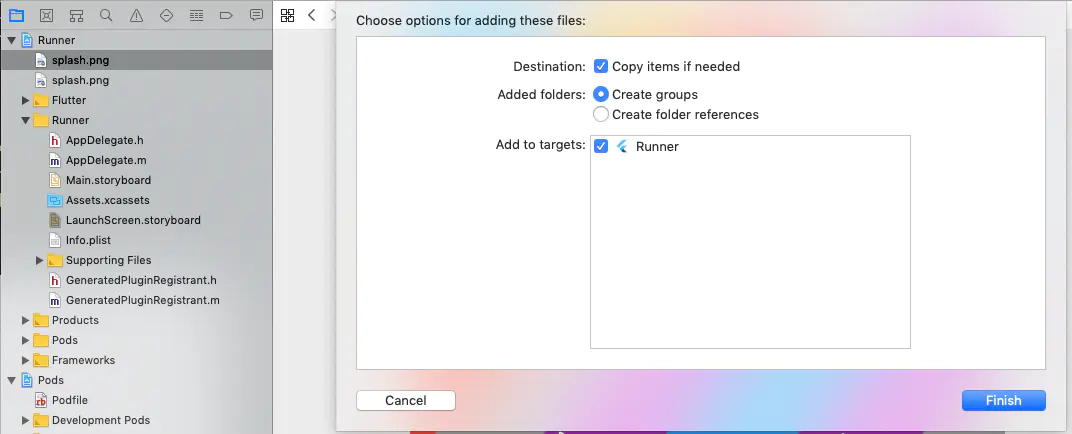Expand the Flutter folder
Image resolution: width=1072 pixels, height=434 pixels.
25,100
